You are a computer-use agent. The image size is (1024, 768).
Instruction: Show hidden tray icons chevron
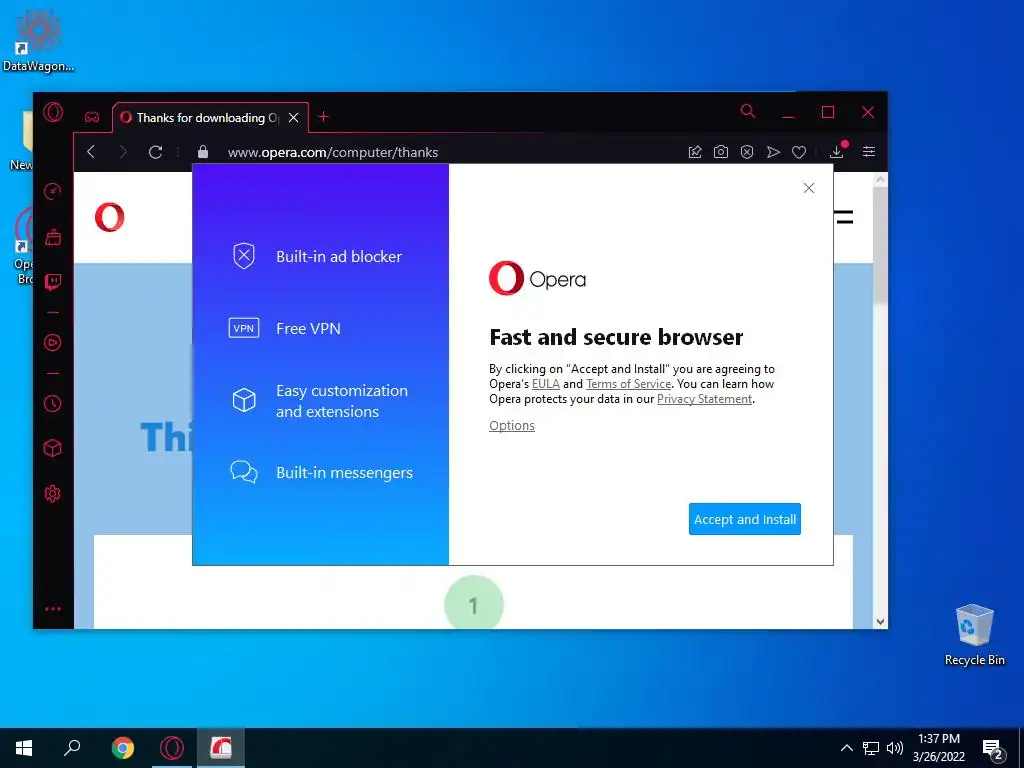[x=846, y=748]
